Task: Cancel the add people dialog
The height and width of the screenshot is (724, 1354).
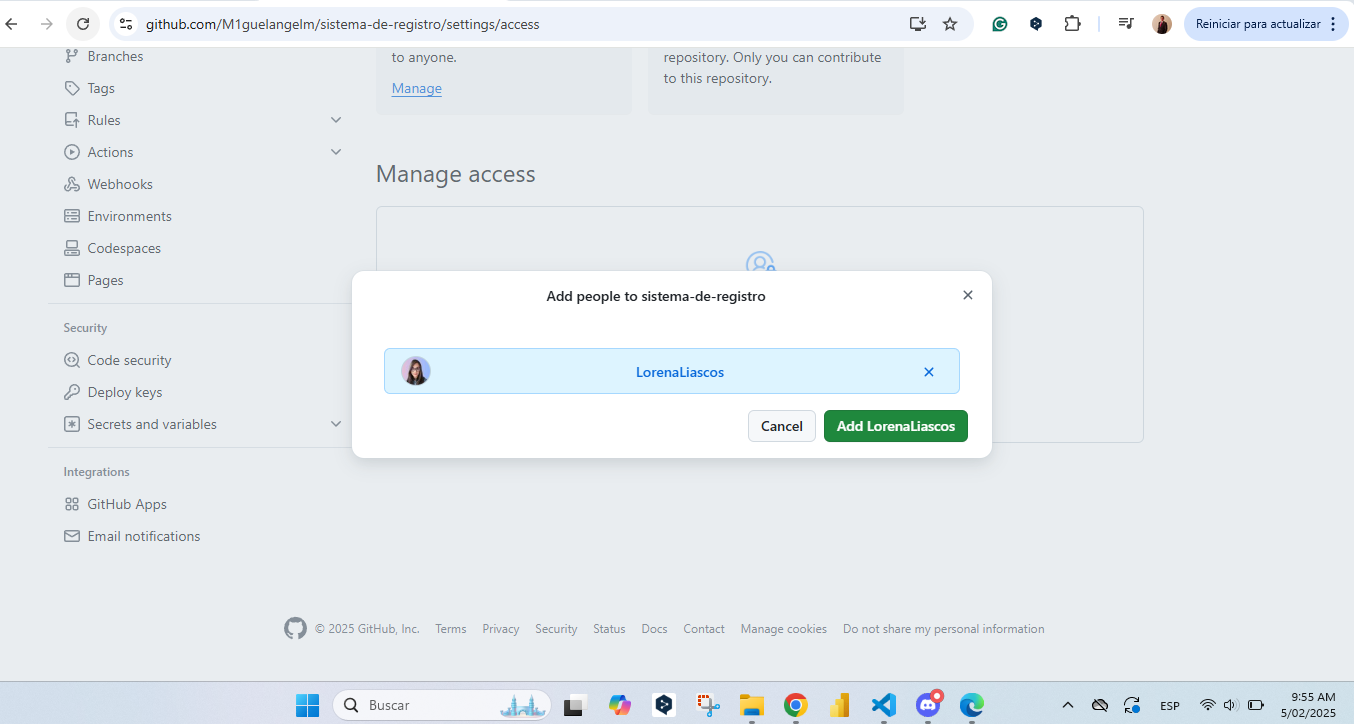Action: pos(782,426)
